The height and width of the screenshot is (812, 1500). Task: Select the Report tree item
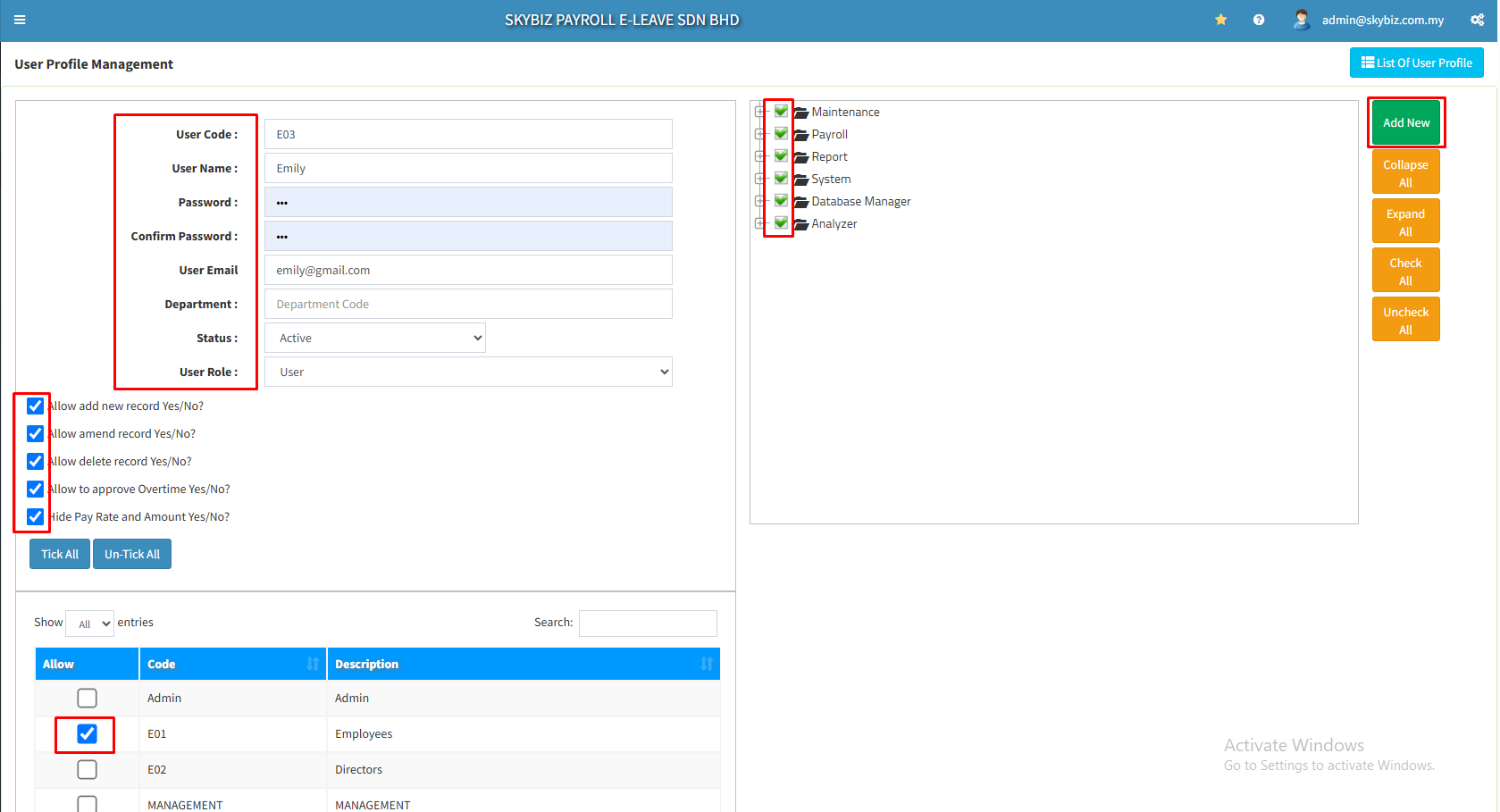click(829, 157)
